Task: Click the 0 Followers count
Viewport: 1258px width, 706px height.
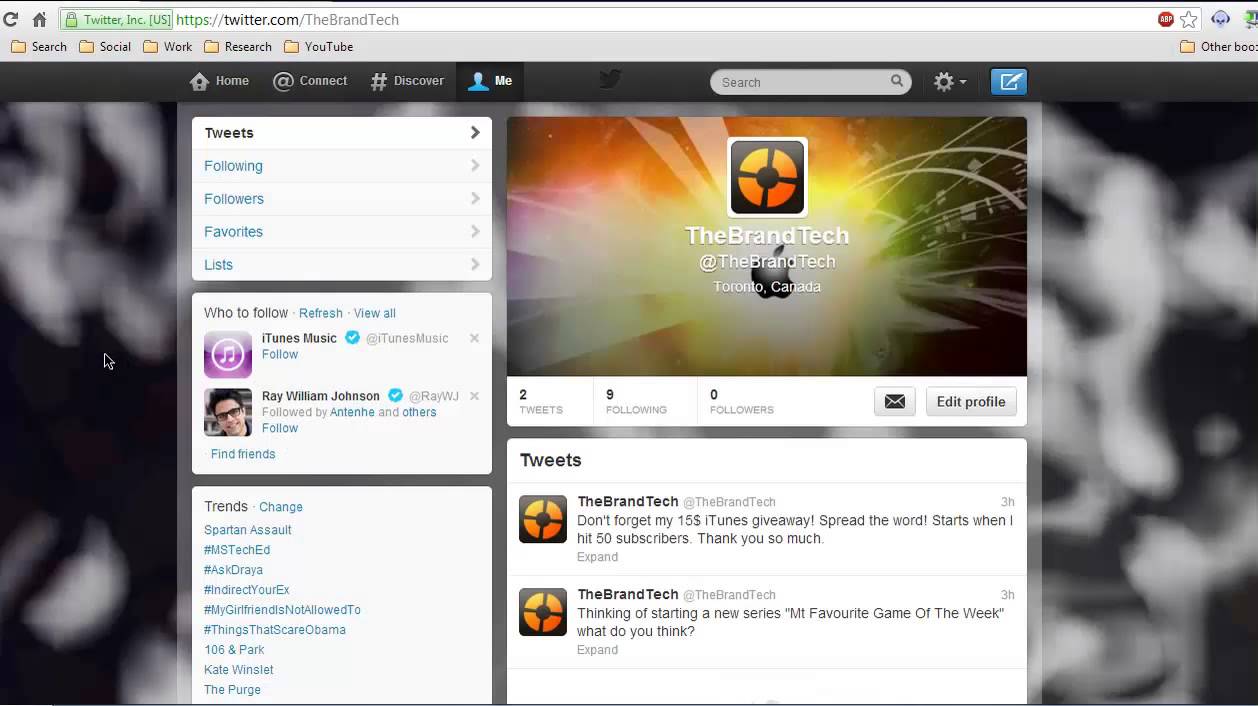Action: tap(742, 401)
